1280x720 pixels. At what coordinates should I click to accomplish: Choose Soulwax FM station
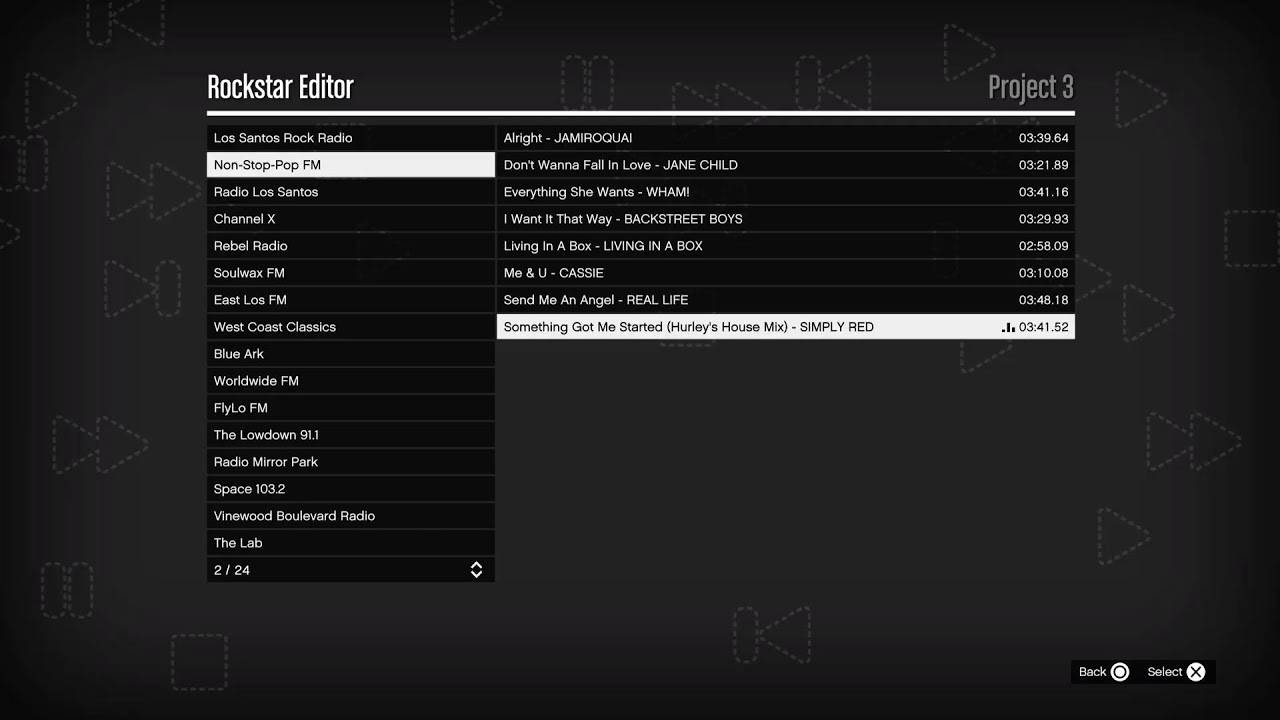(x=351, y=273)
